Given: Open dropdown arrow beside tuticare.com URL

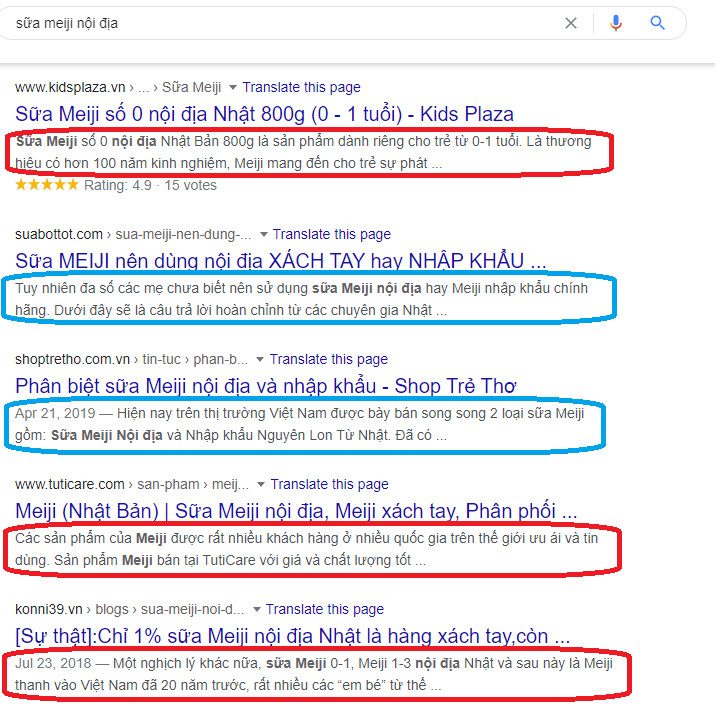Looking at the screenshot, I should tap(261, 484).
